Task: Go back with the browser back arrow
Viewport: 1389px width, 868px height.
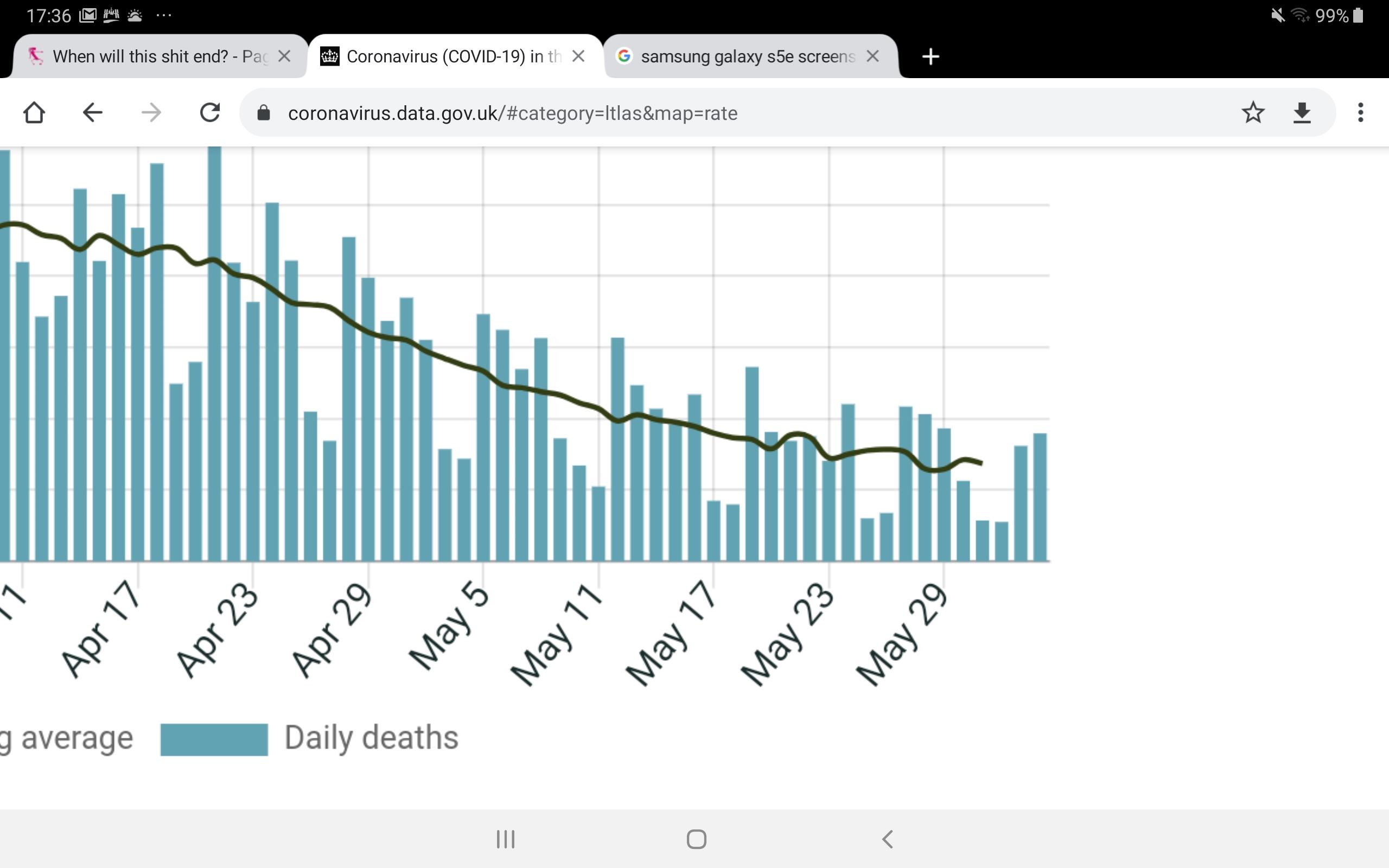Action: [92, 112]
